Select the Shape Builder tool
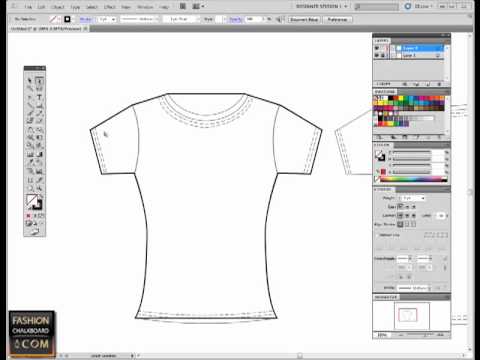 30,146
